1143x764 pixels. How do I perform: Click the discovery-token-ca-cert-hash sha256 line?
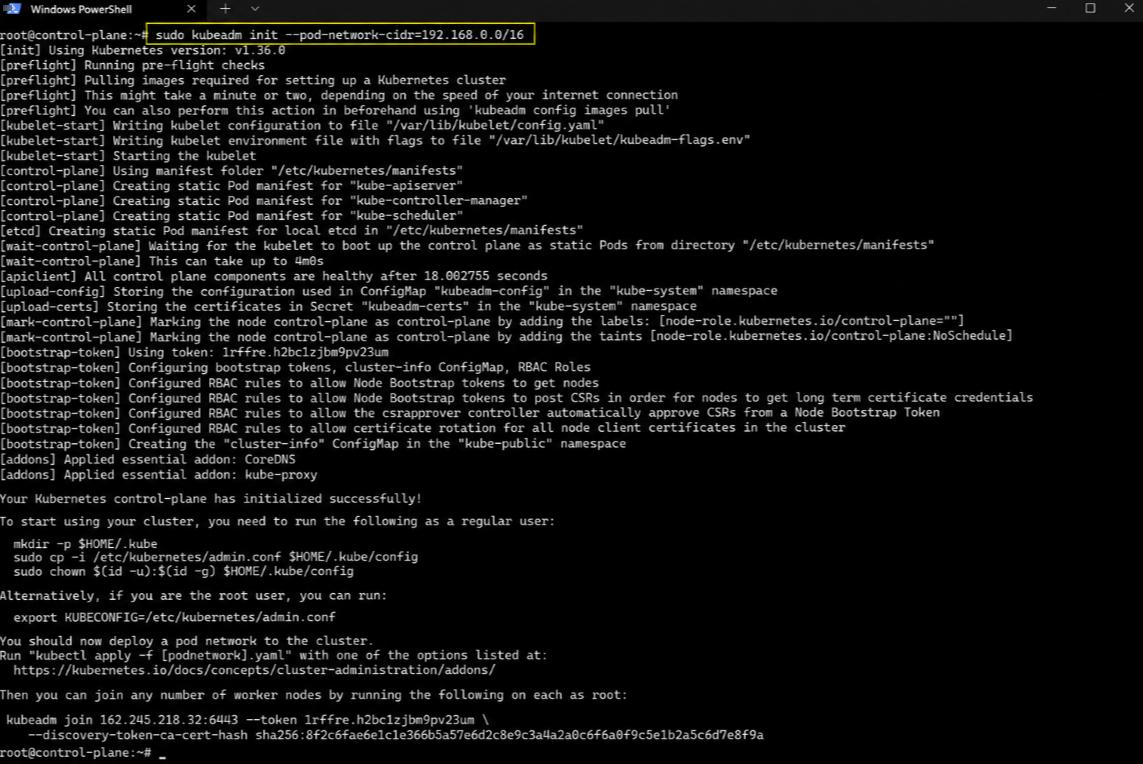396,735
